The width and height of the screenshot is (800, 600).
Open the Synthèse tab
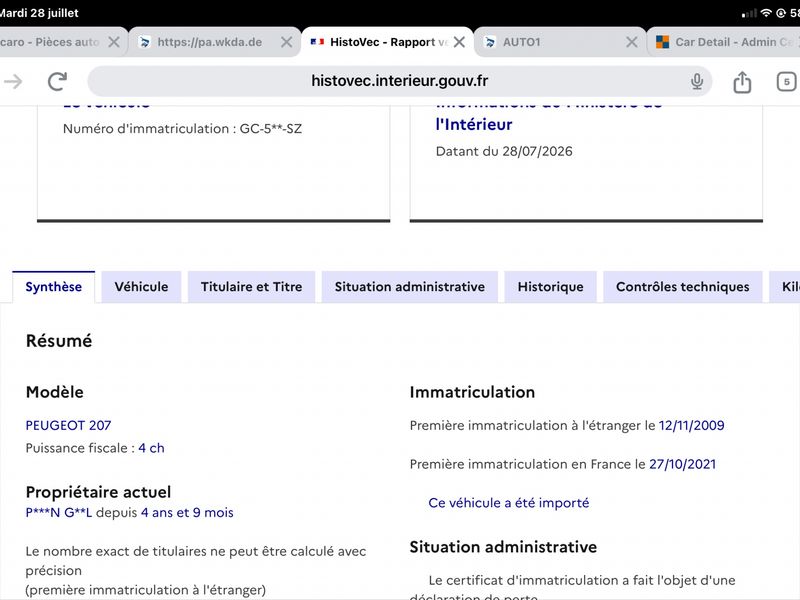(54, 287)
